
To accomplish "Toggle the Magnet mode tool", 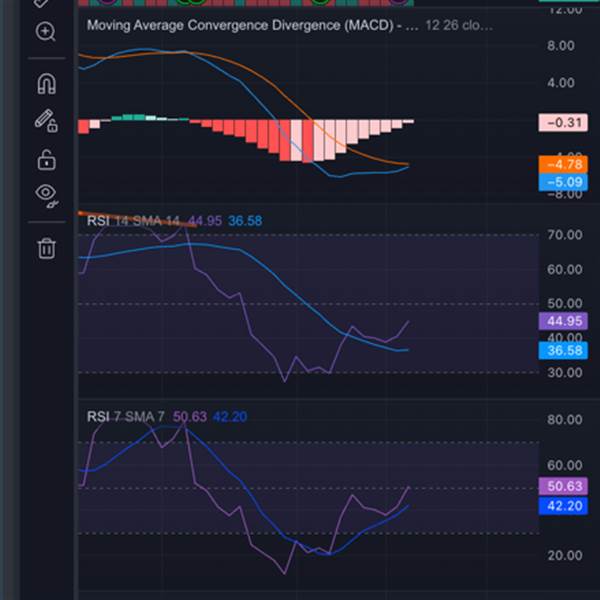I will click(x=46, y=83).
